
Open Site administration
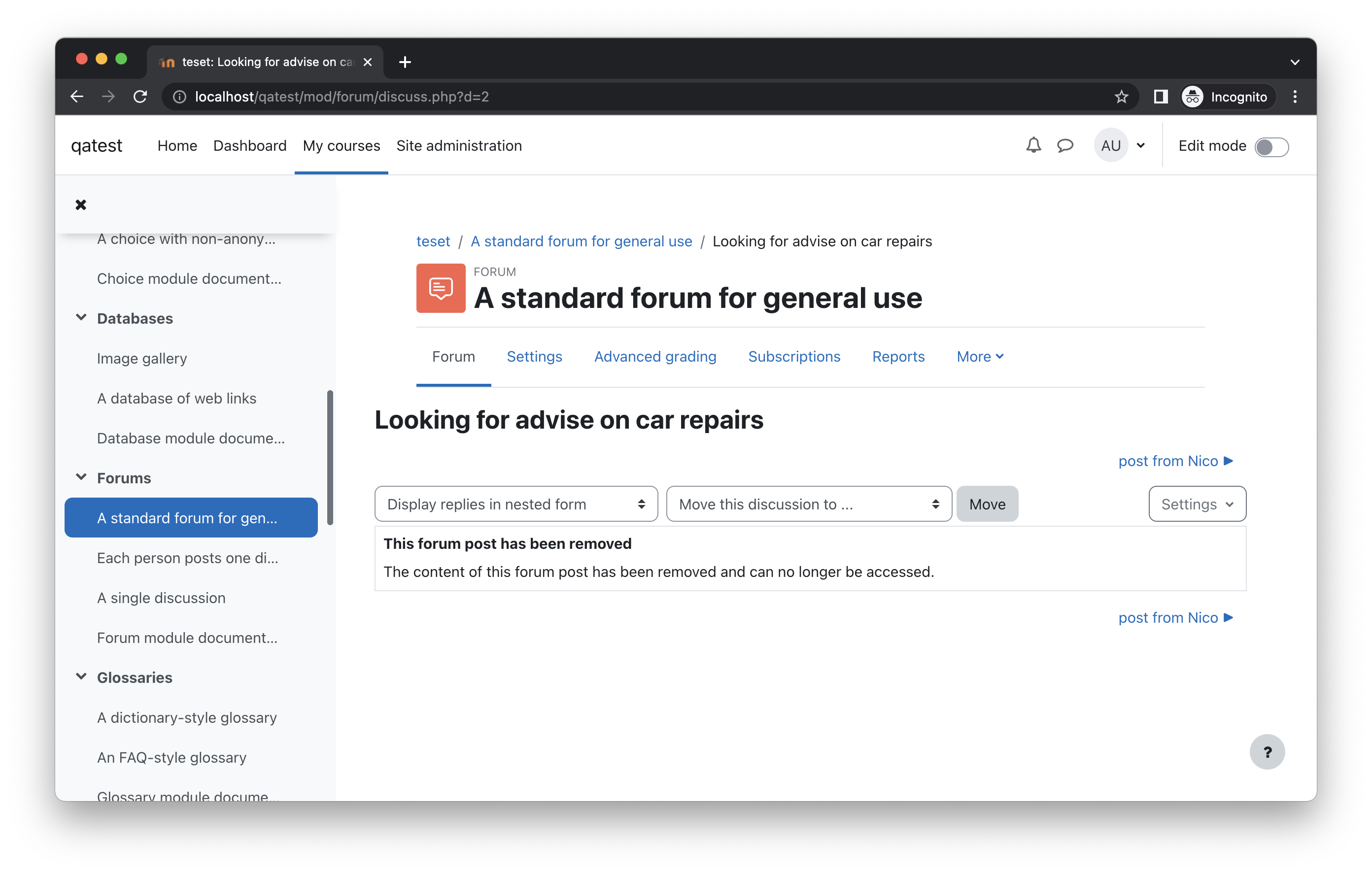[x=459, y=145]
